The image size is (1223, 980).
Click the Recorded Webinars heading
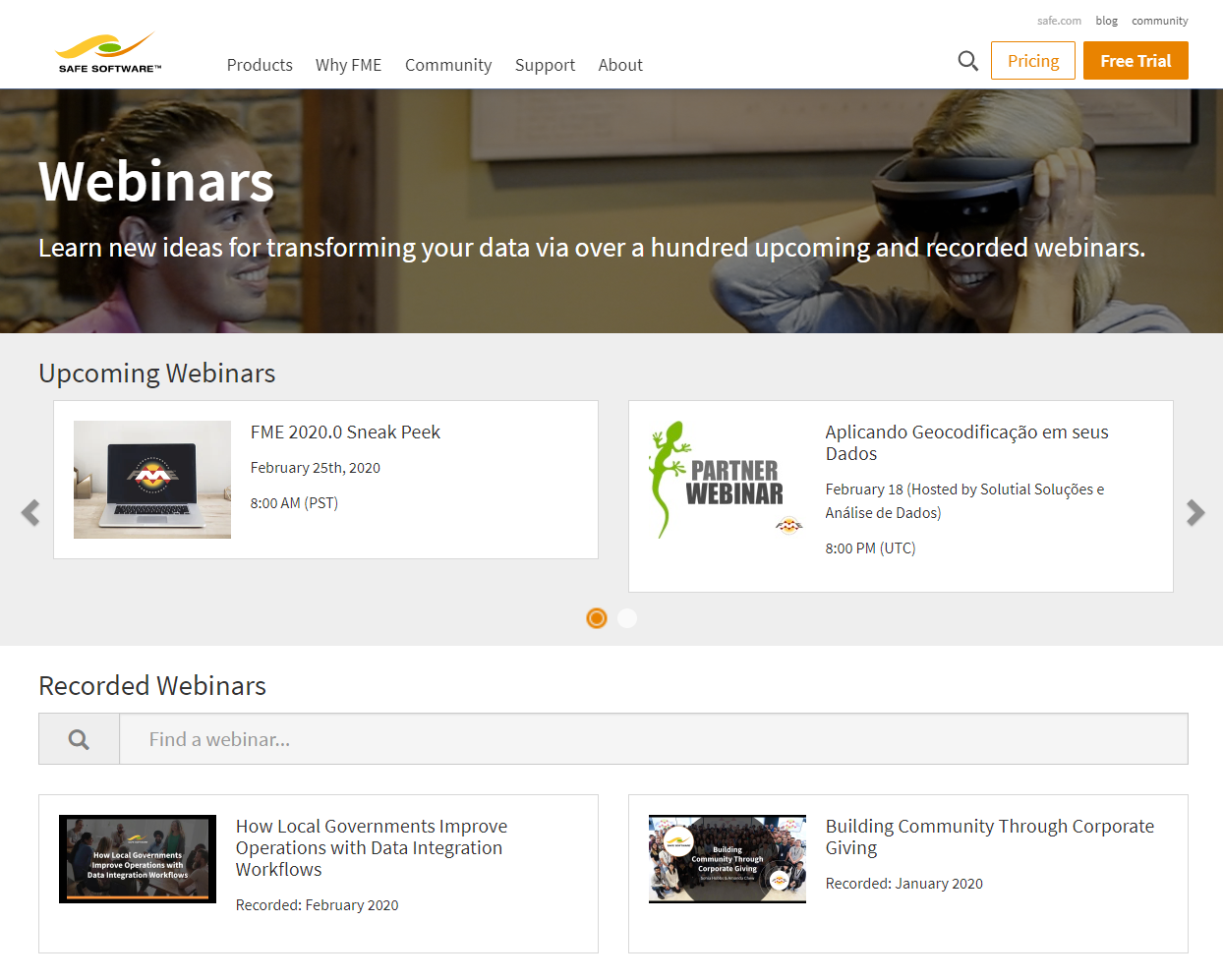(x=152, y=686)
